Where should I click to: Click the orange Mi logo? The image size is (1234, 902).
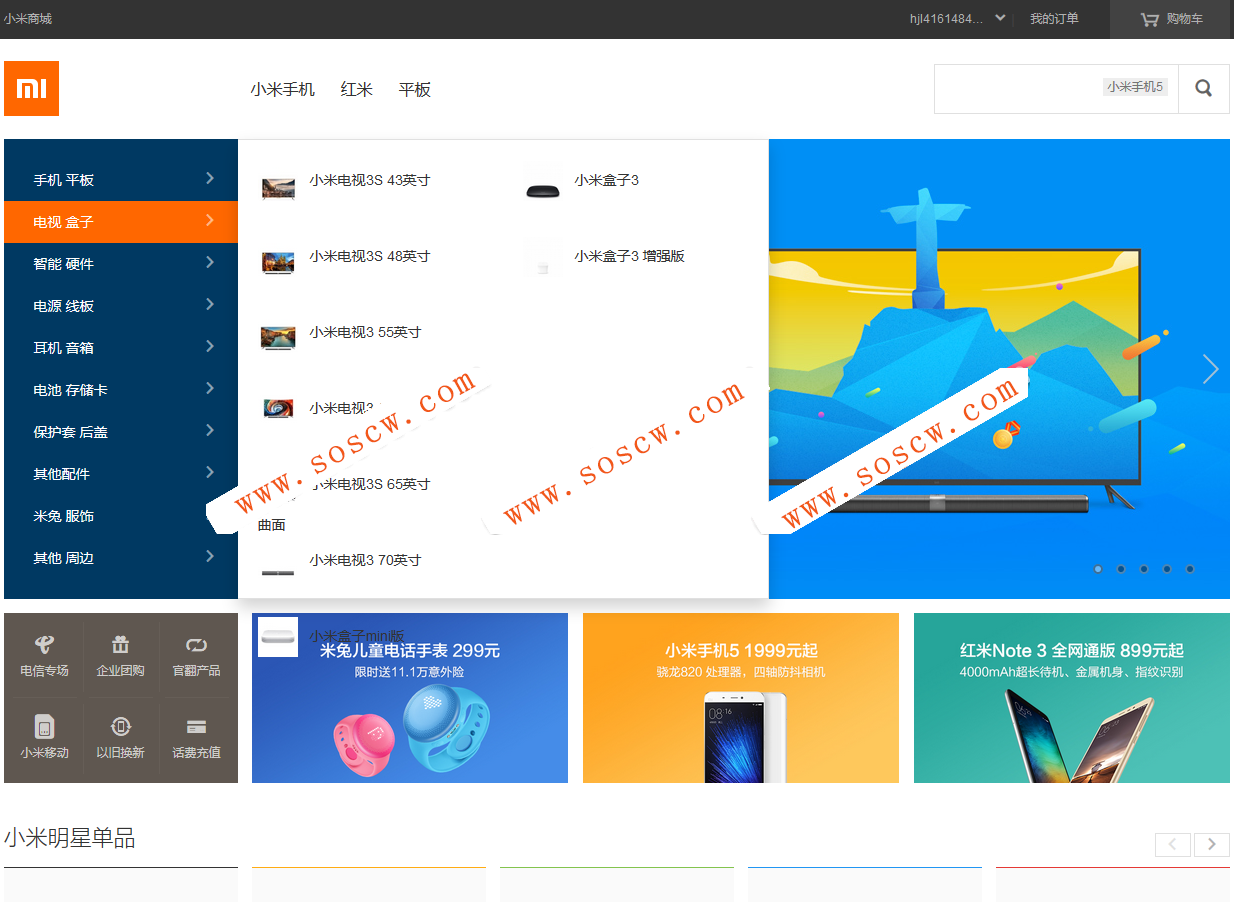[x=31, y=88]
